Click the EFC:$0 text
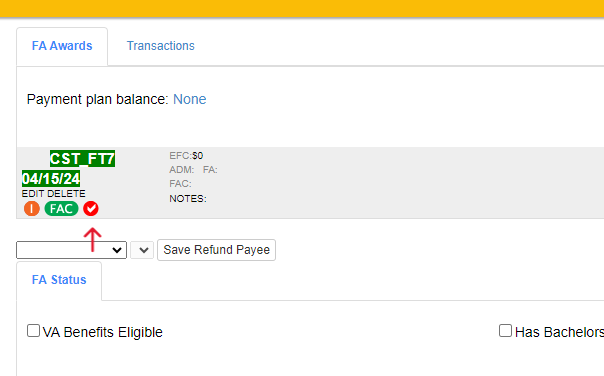The width and height of the screenshot is (604, 376). [186, 156]
